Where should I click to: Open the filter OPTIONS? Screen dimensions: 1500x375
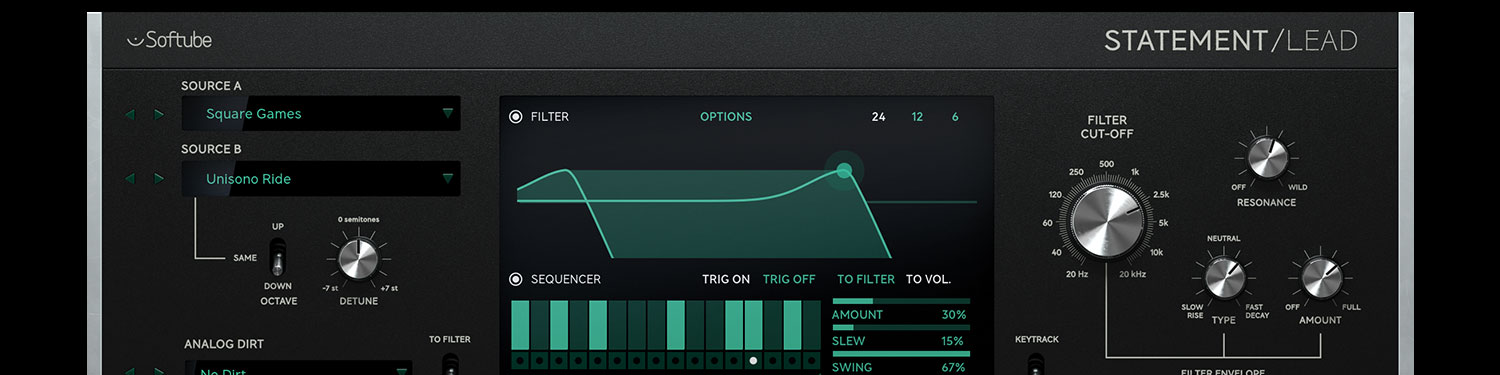(x=726, y=117)
